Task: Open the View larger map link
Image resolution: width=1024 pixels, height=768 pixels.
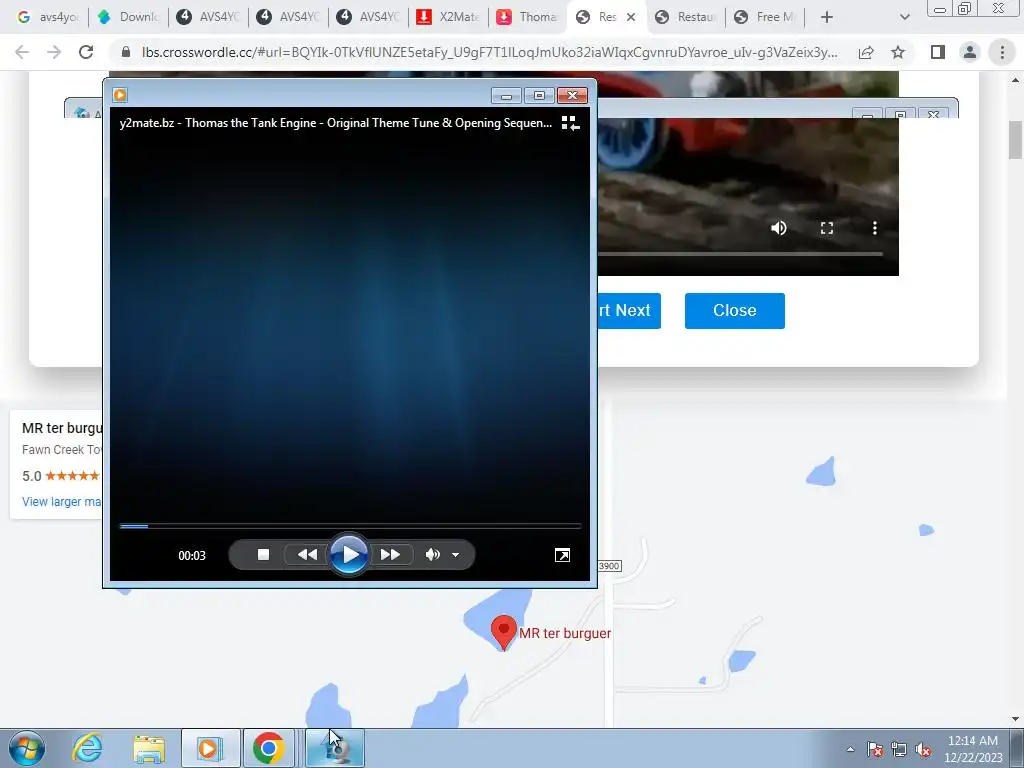Action: click(61, 502)
